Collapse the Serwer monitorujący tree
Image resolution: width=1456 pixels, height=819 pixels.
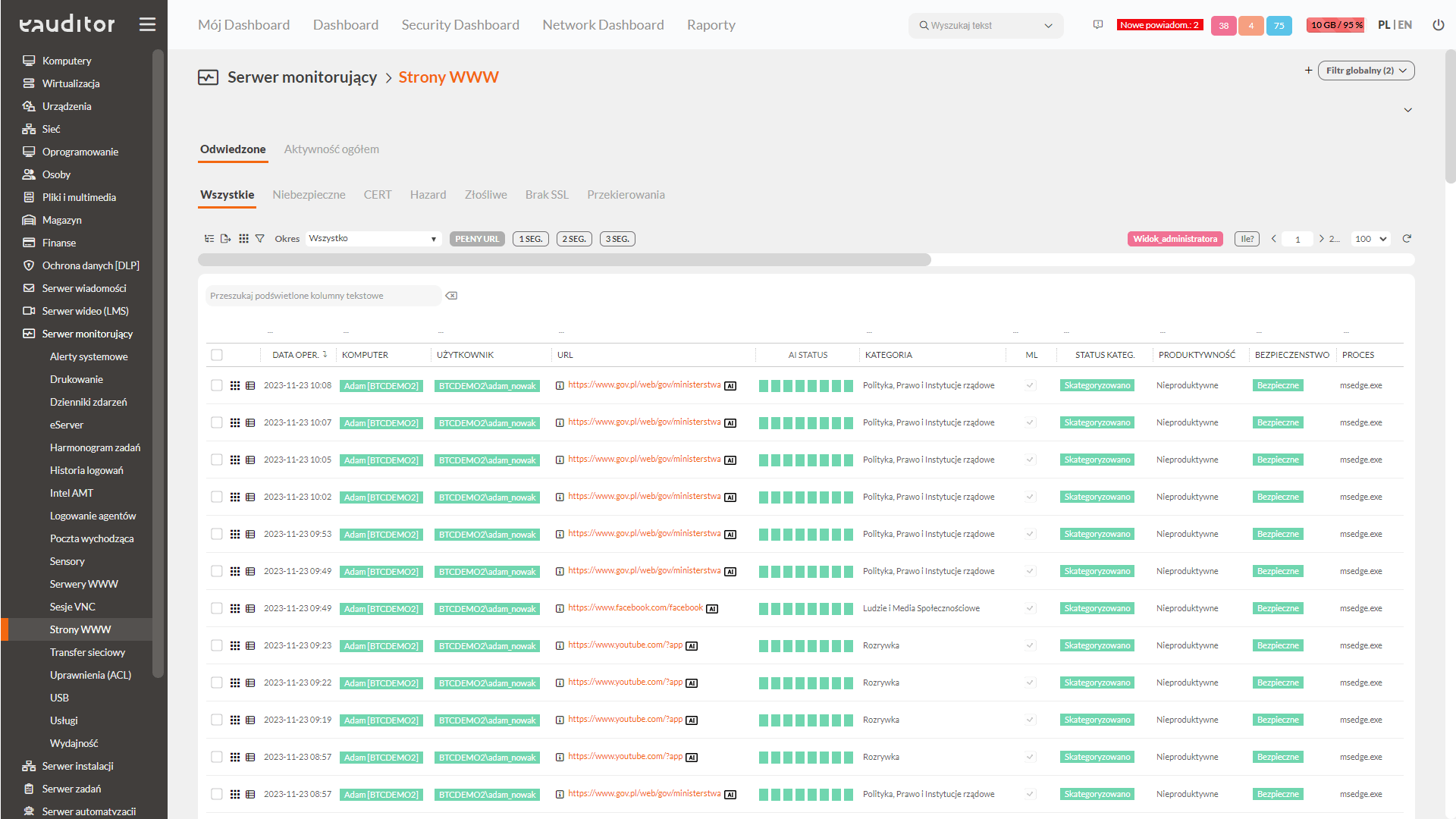pyautogui.click(x=87, y=334)
